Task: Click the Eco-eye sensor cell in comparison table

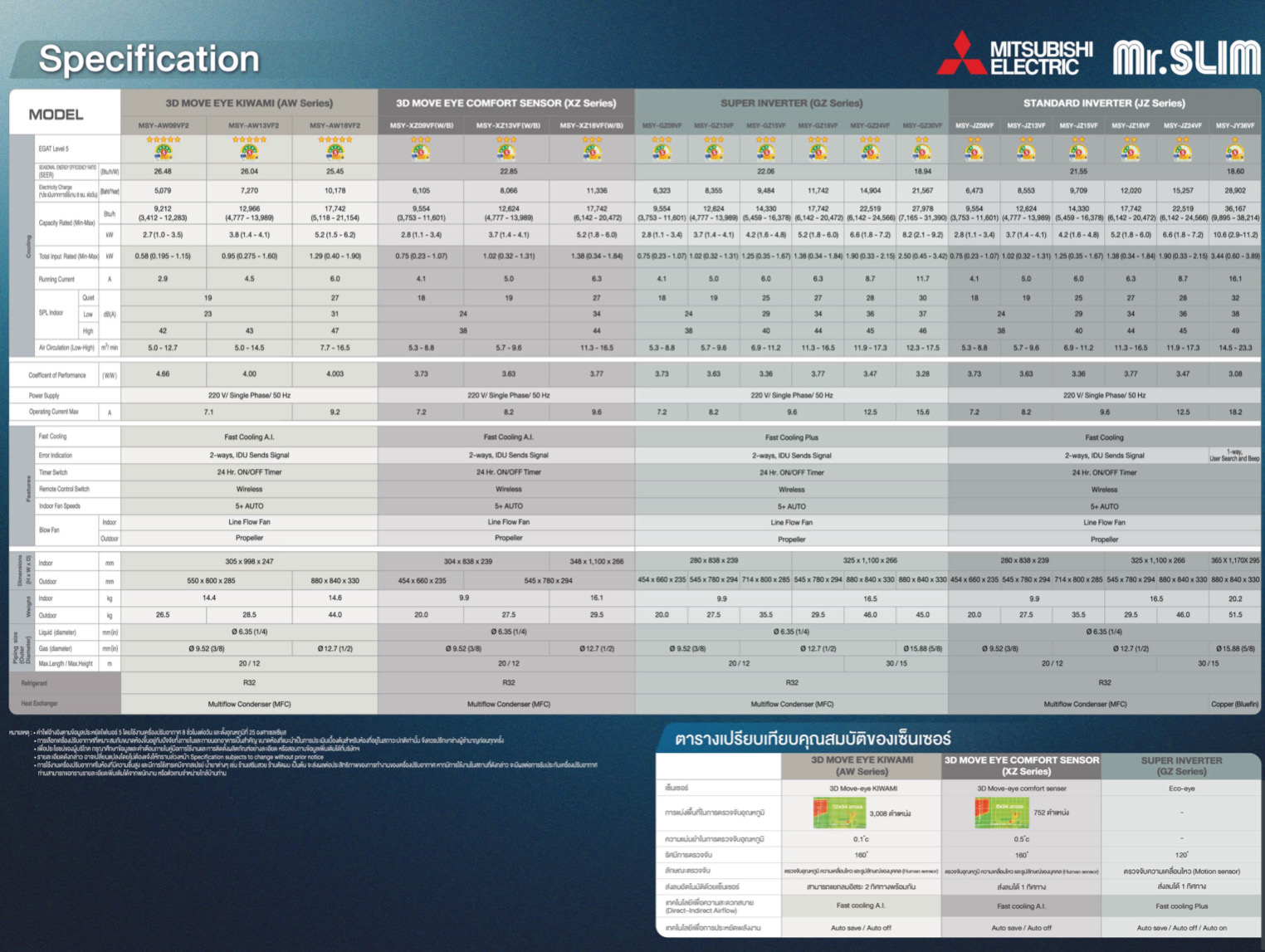Action: tap(1181, 788)
